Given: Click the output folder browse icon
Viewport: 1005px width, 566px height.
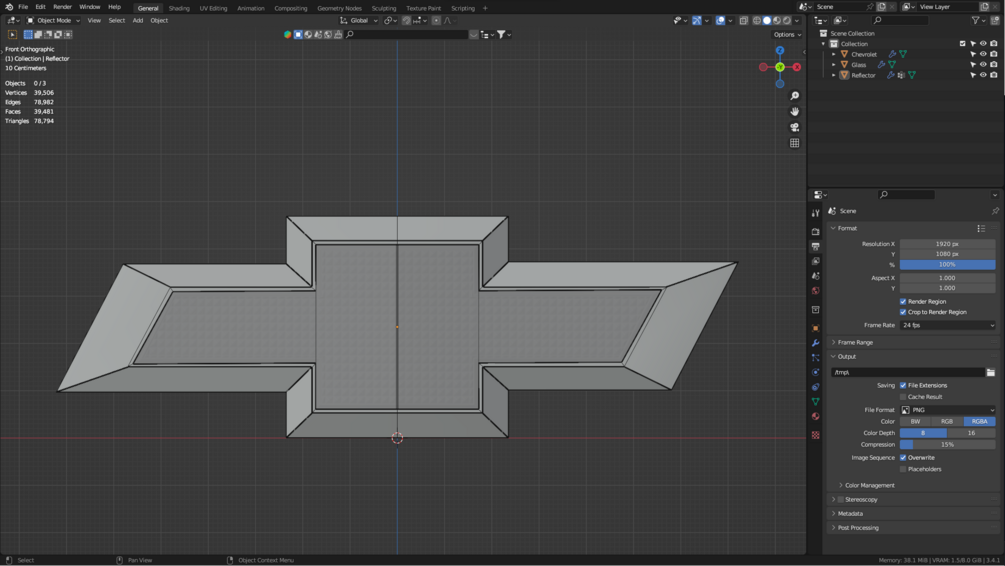Looking at the screenshot, I should point(990,372).
